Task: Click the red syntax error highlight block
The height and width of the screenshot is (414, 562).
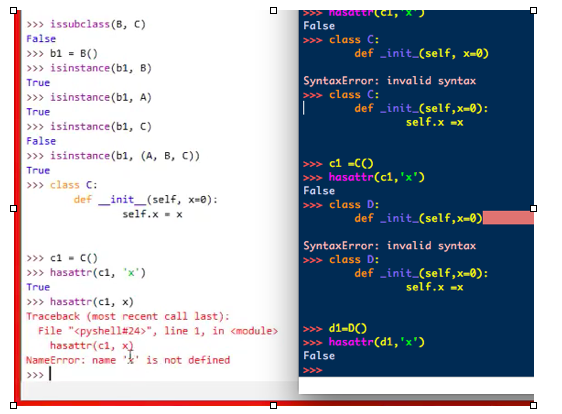Action: tap(508, 218)
